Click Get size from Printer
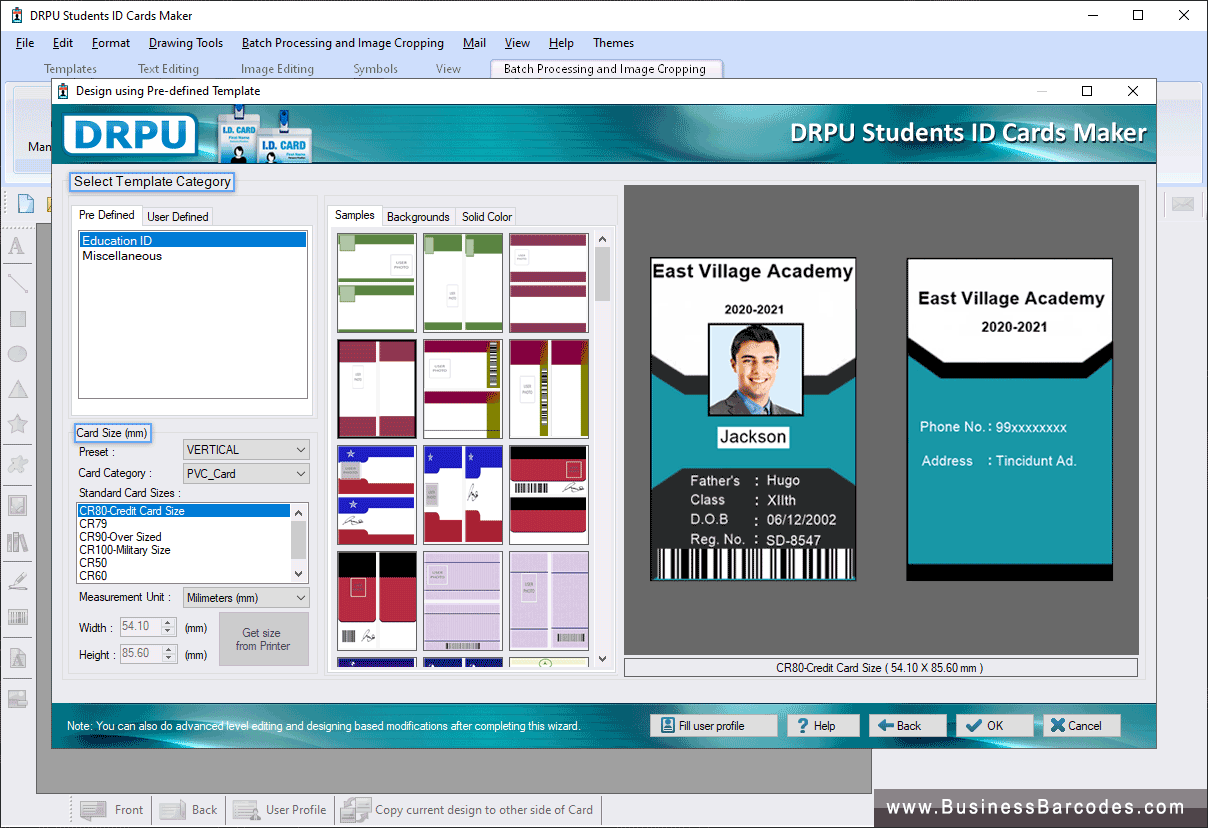The width and height of the screenshot is (1208, 828). click(x=263, y=638)
